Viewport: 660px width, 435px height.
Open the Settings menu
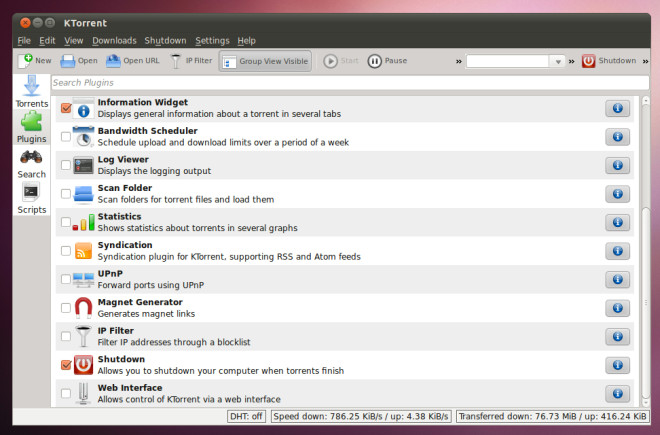pos(212,41)
